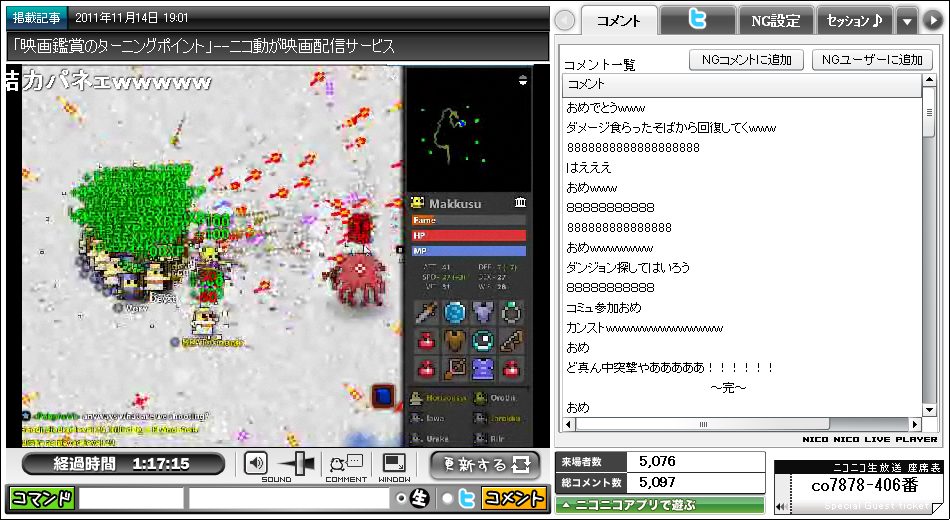Screen dimensions: 950x520
Task: Click comment list vertical scrollbar thumb
Action: tap(929, 113)
